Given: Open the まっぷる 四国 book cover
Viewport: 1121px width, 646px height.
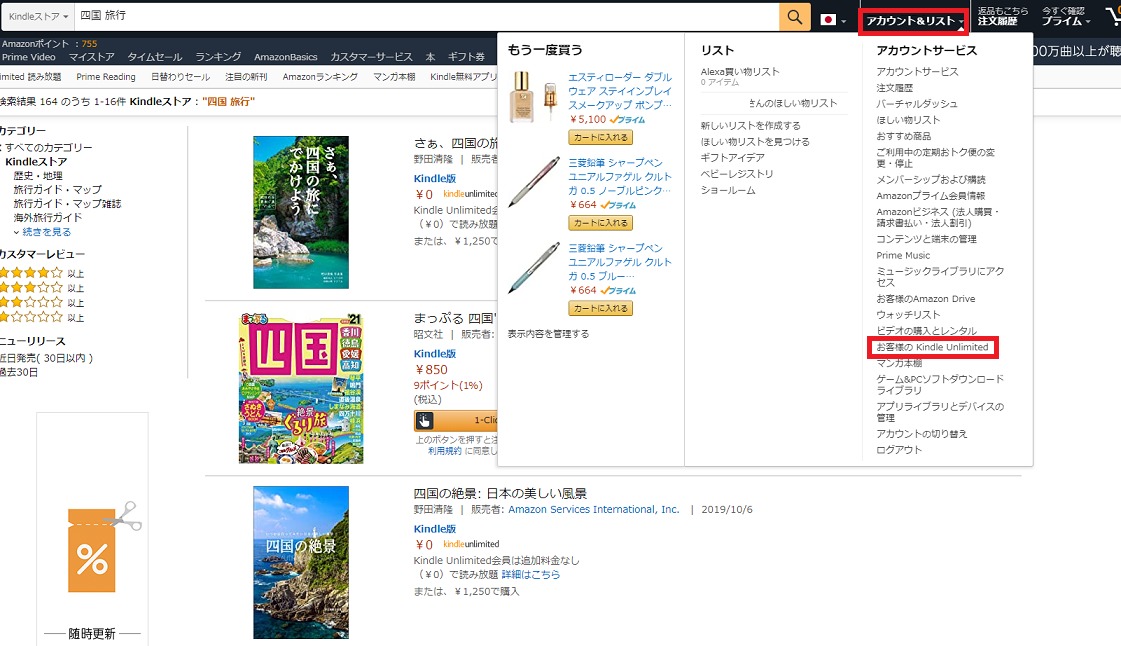Looking at the screenshot, I should pos(301,388).
